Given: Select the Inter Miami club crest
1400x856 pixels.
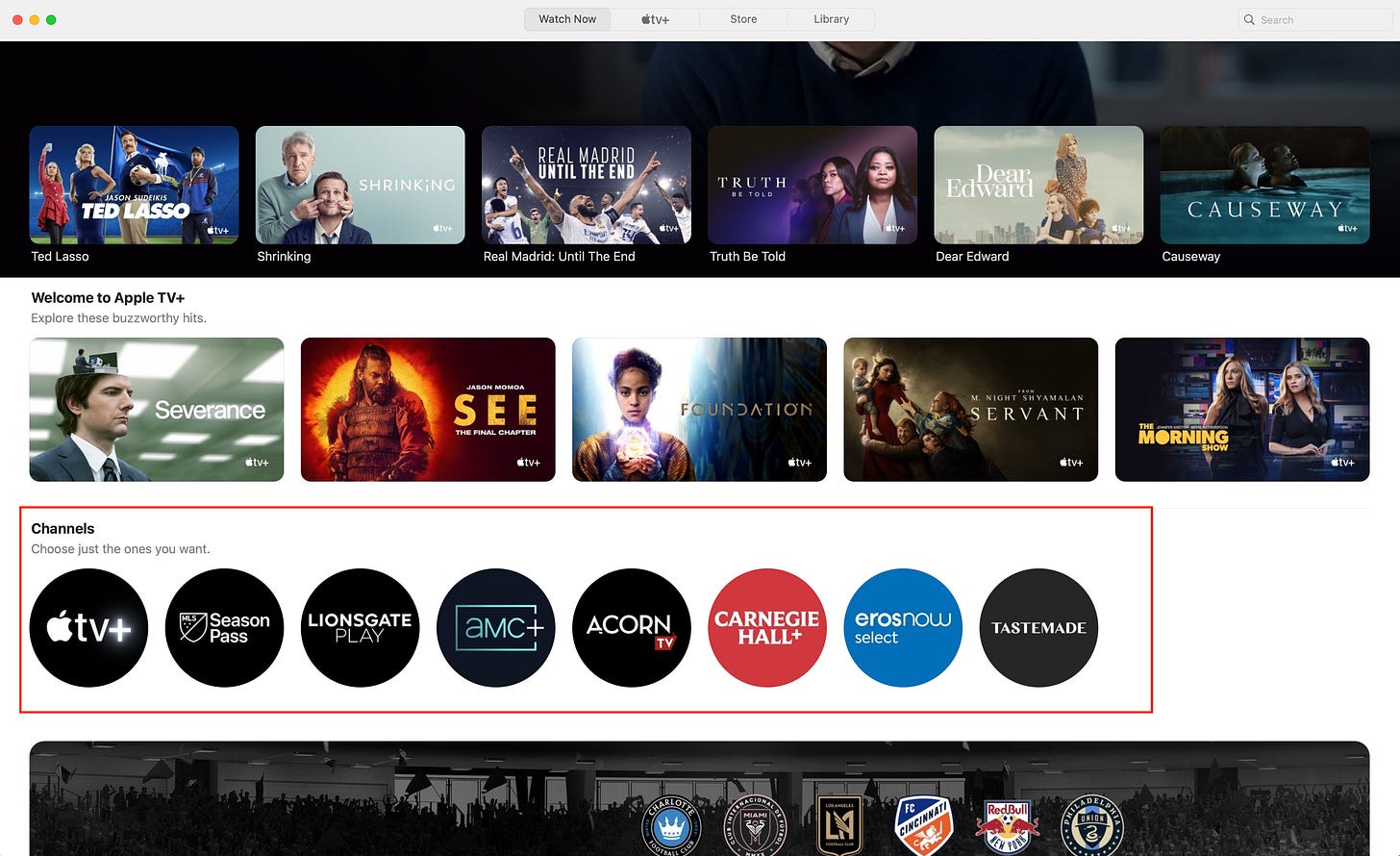Looking at the screenshot, I should (756, 827).
